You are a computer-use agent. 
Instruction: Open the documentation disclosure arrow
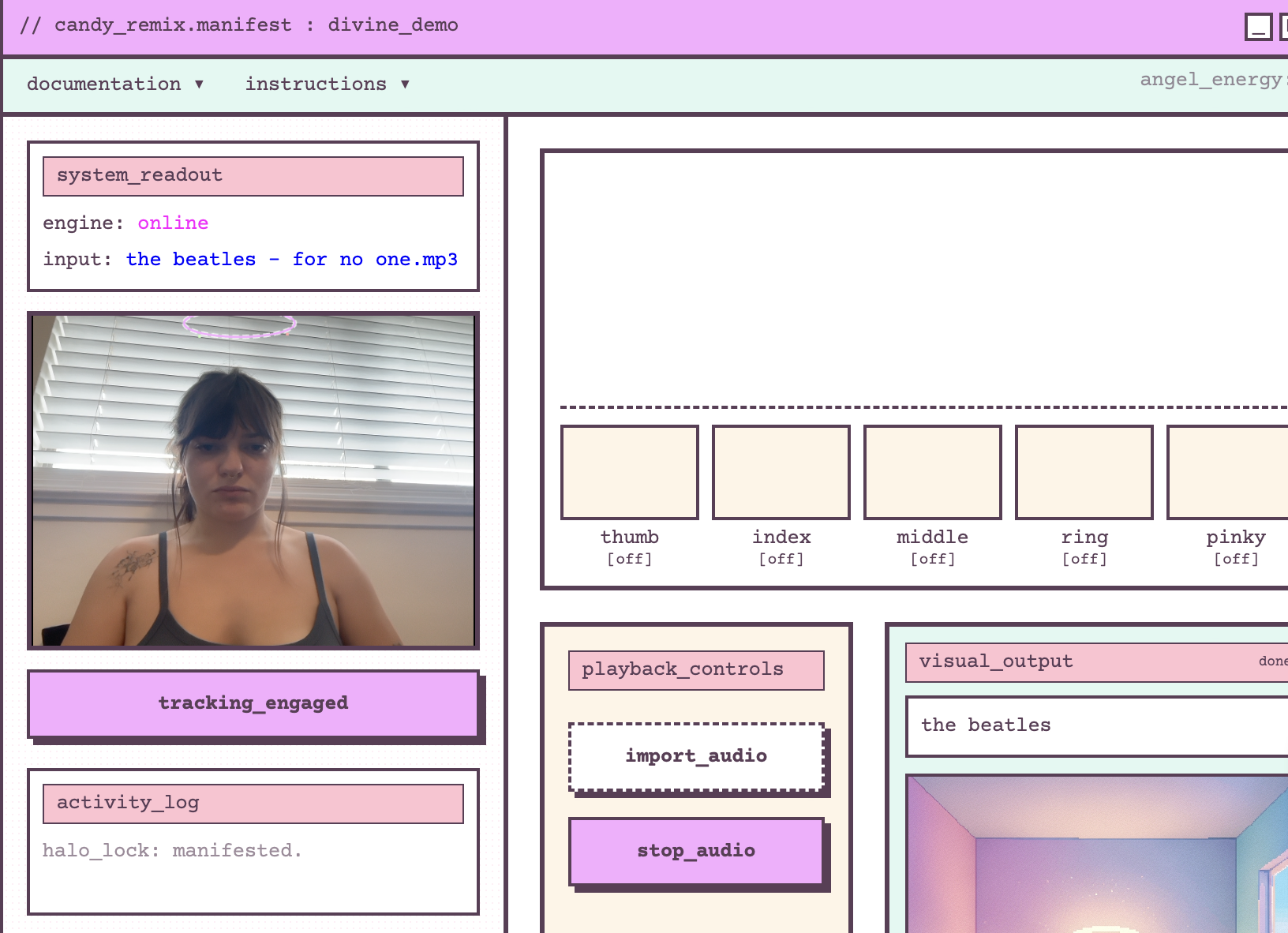200,84
